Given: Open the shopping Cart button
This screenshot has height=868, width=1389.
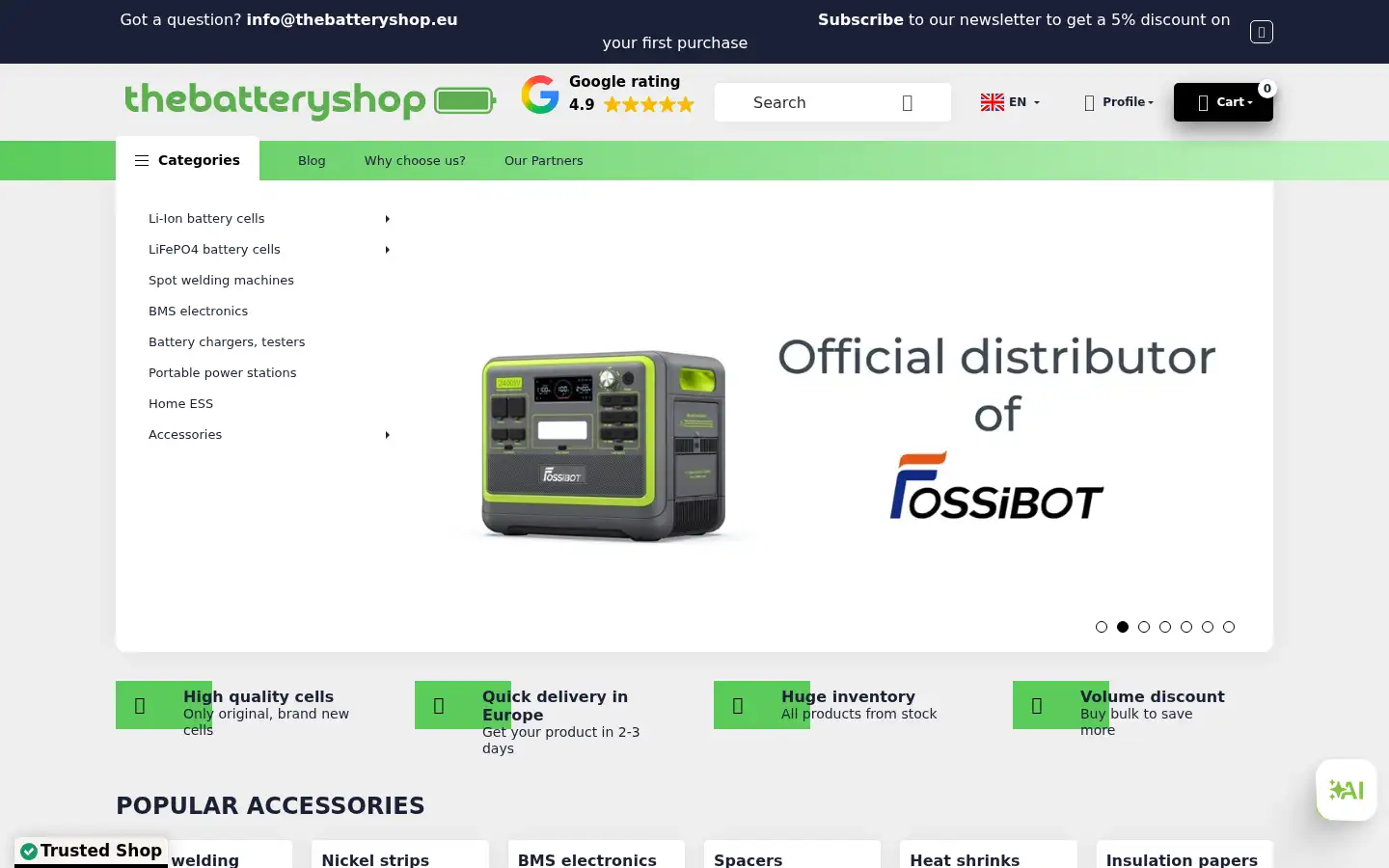Looking at the screenshot, I should click(x=1223, y=102).
